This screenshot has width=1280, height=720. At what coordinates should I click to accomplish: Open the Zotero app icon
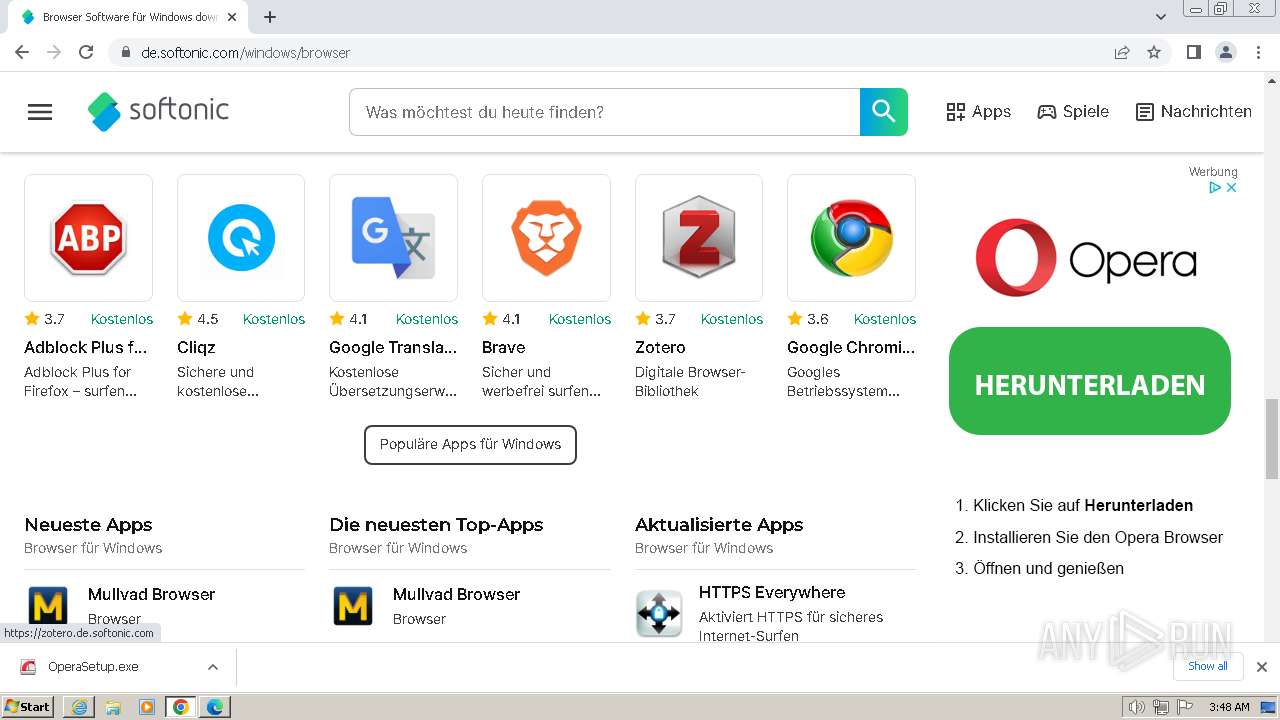[699, 238]
